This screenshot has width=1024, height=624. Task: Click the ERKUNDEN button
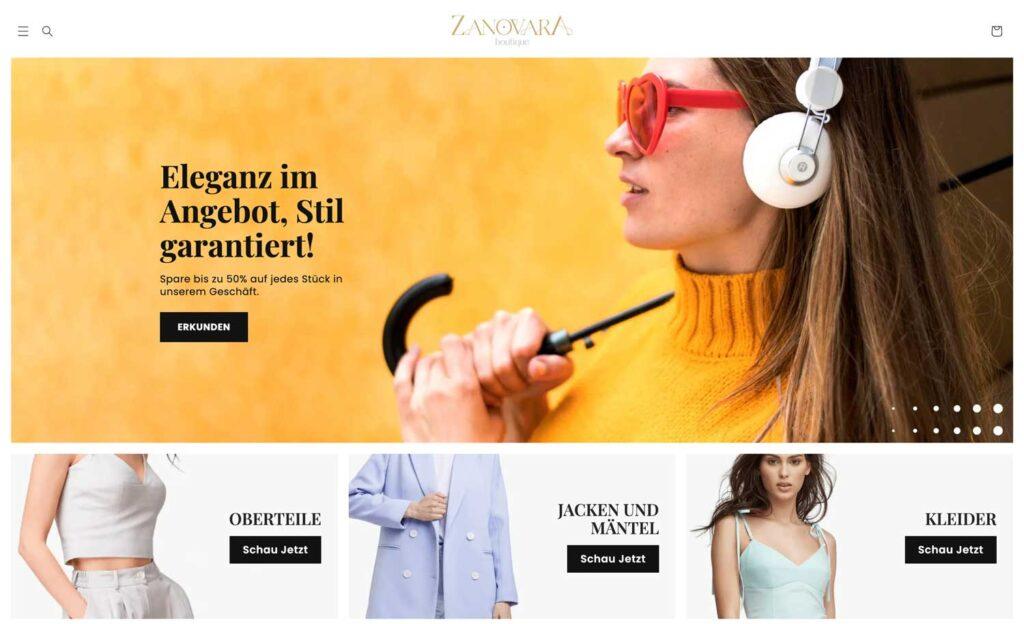coord(204,327)
